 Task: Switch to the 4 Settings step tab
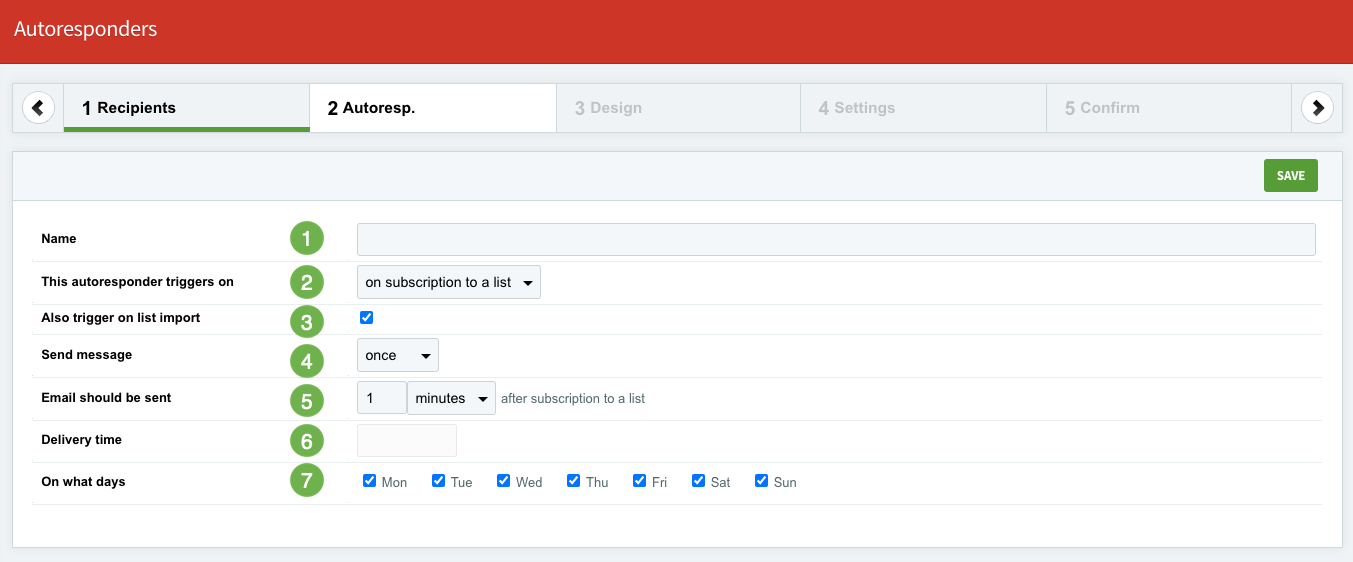924,108
